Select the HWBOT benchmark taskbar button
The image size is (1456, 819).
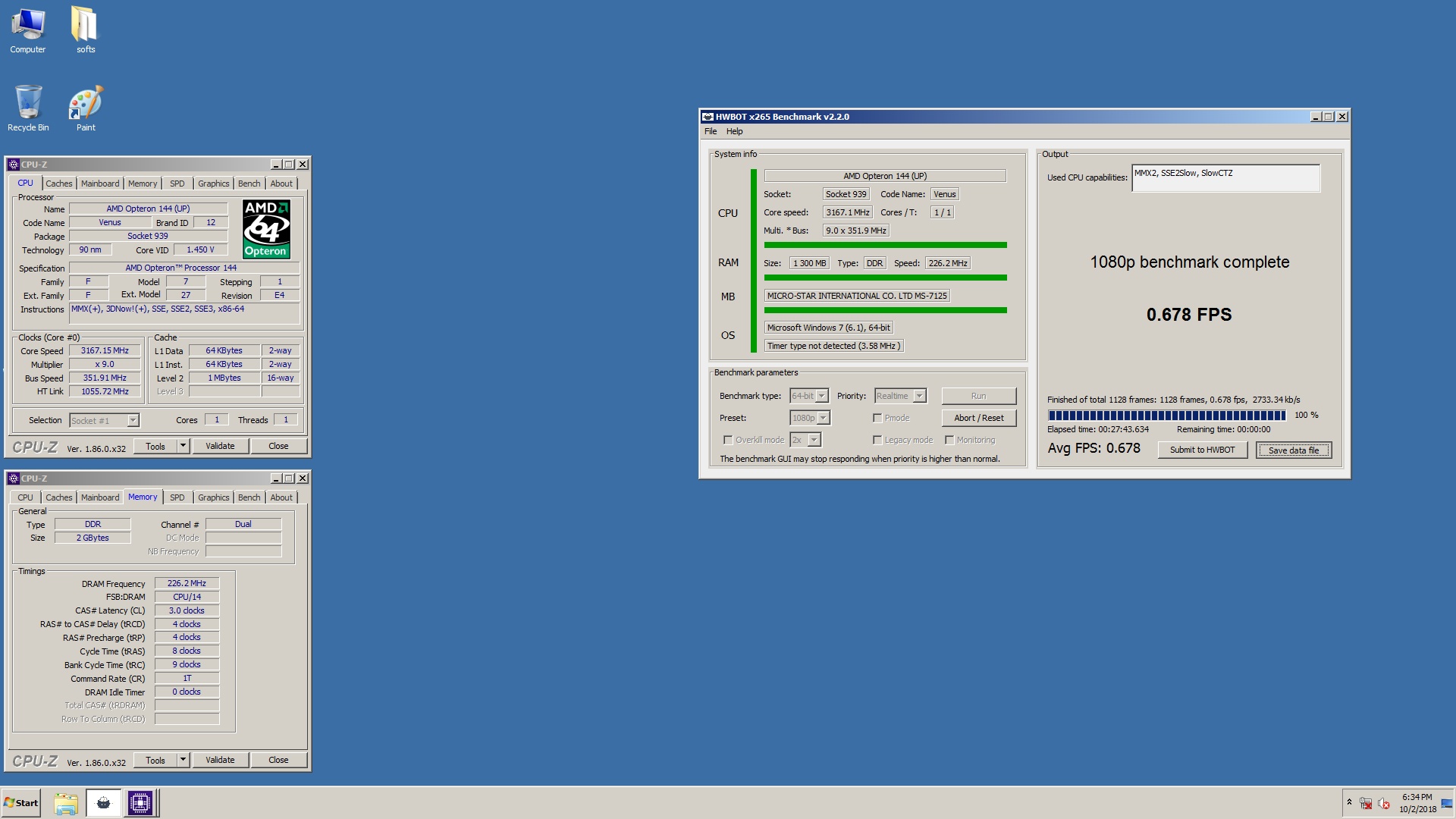[x=103, y=803]
